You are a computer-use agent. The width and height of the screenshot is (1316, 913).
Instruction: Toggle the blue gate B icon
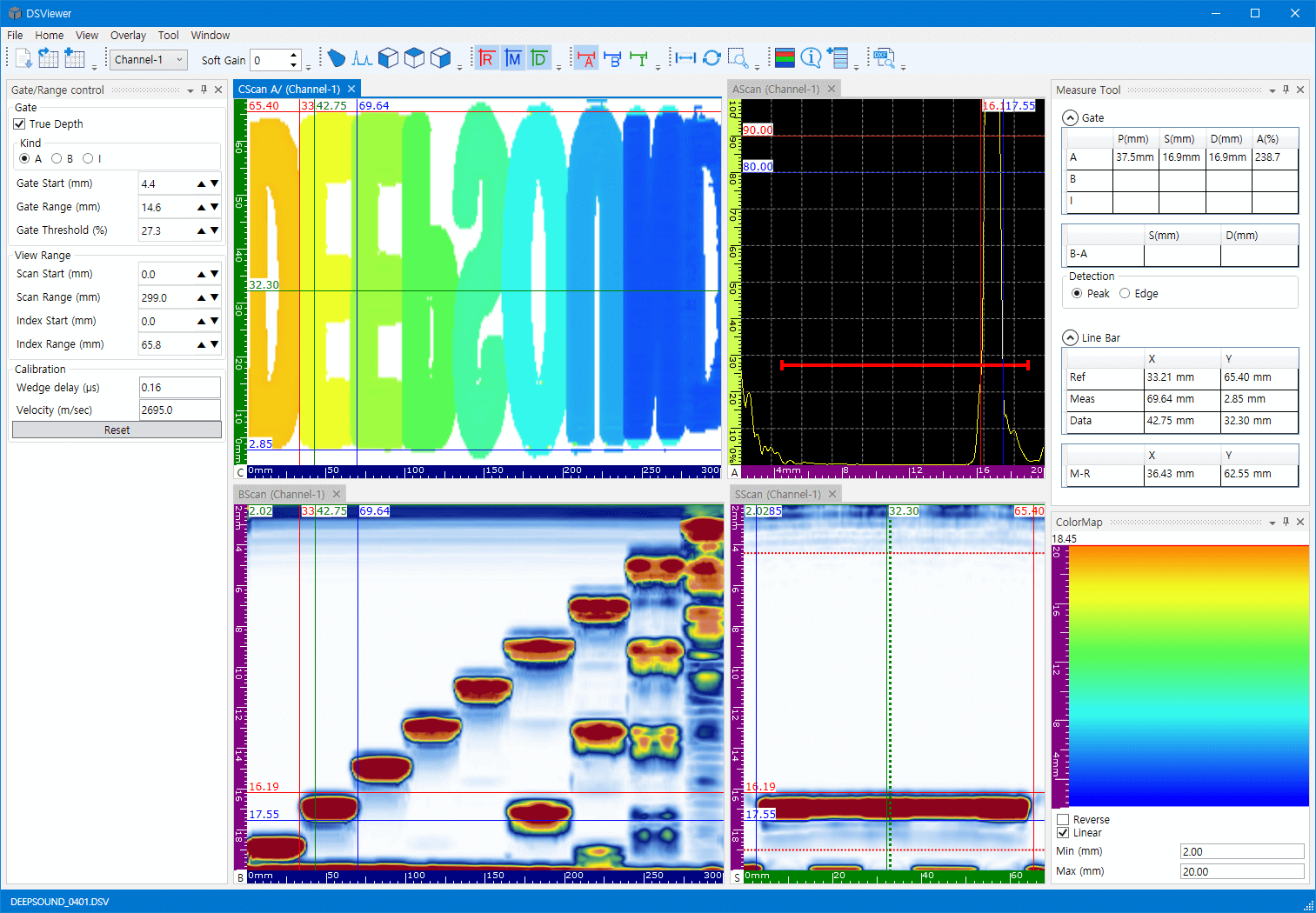tap(613, 58)
